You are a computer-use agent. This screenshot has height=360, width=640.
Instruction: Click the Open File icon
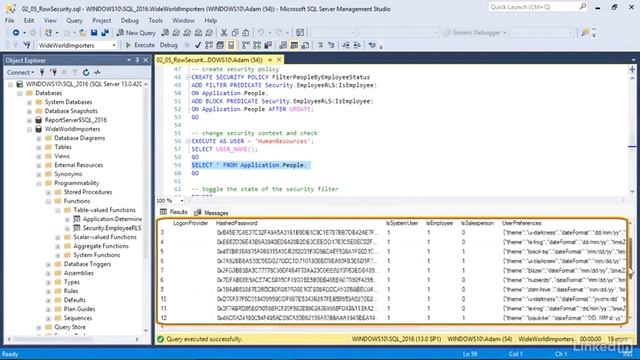pyautogui.click(x=83, y=33)
